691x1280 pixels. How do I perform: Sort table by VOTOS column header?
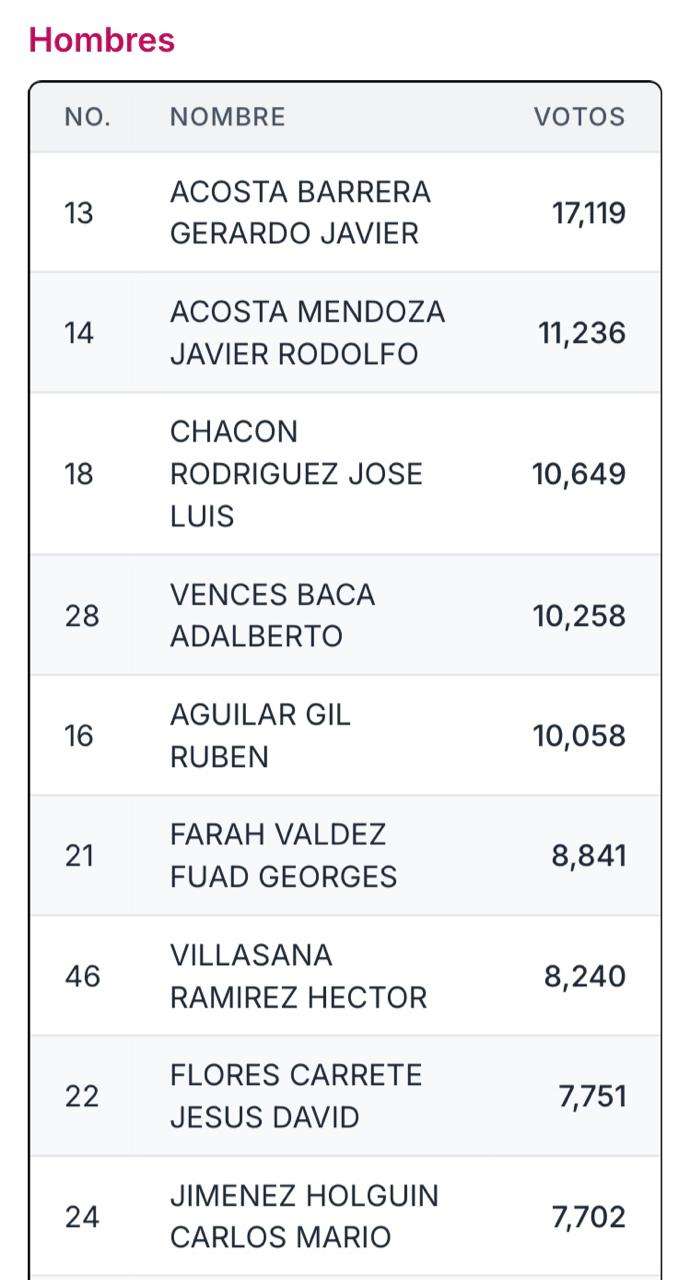pos(579,117)
